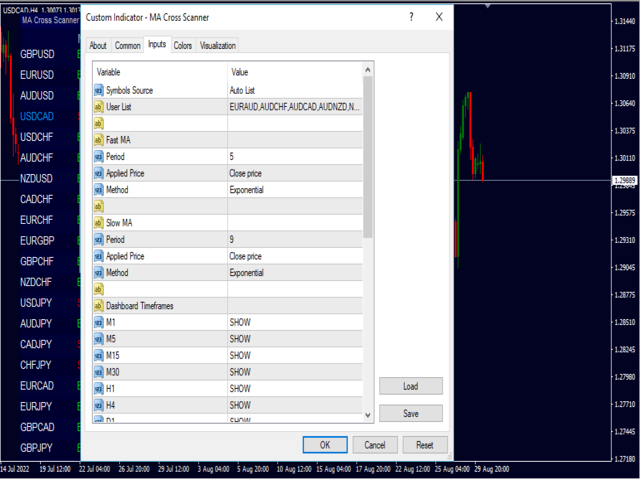Select the Slow MA Period value 9
The width and height of the screenshot is (640, 480).
[x=295, y=240]
